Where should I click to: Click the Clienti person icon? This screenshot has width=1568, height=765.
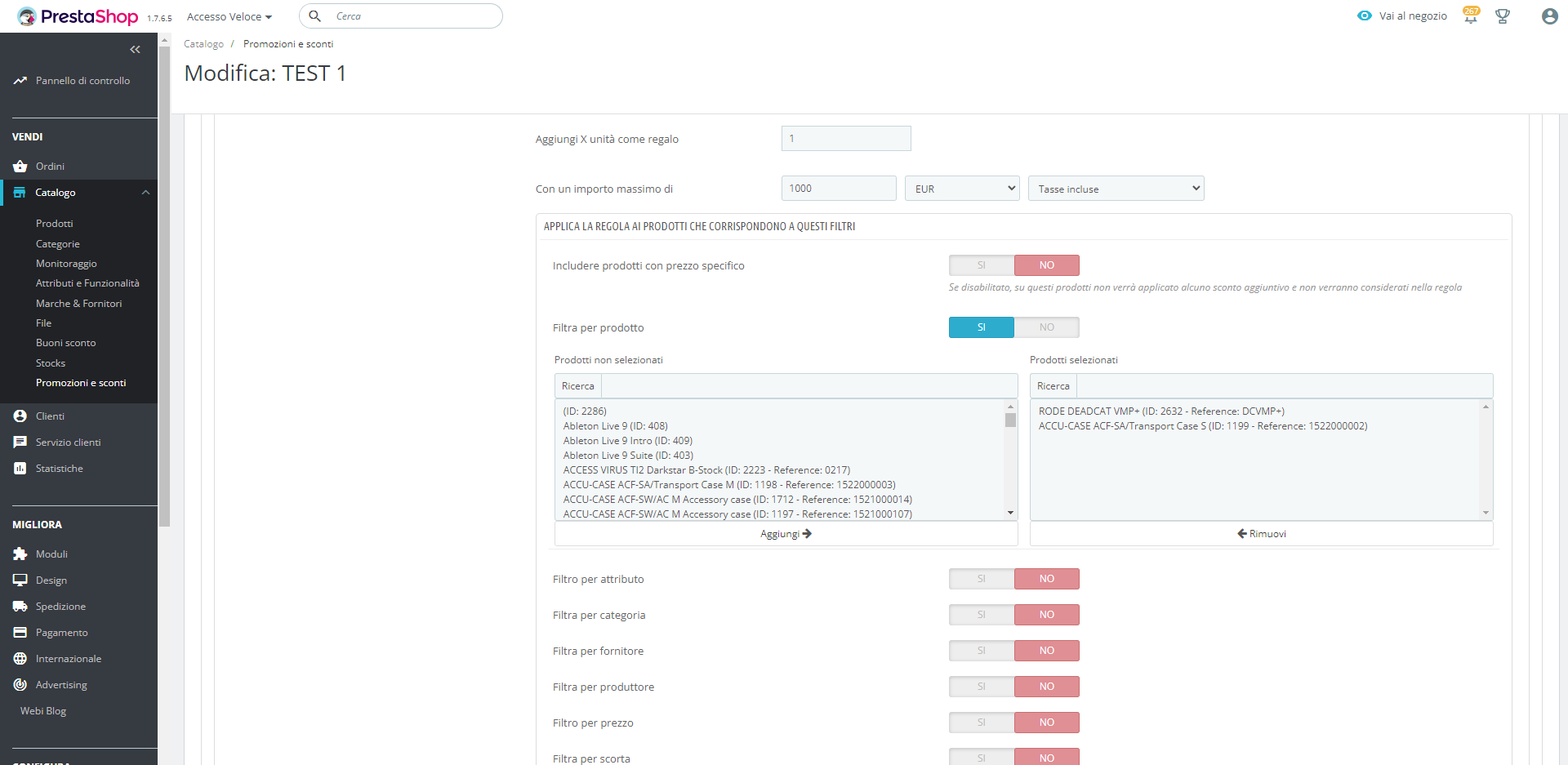tap(20, 416)
